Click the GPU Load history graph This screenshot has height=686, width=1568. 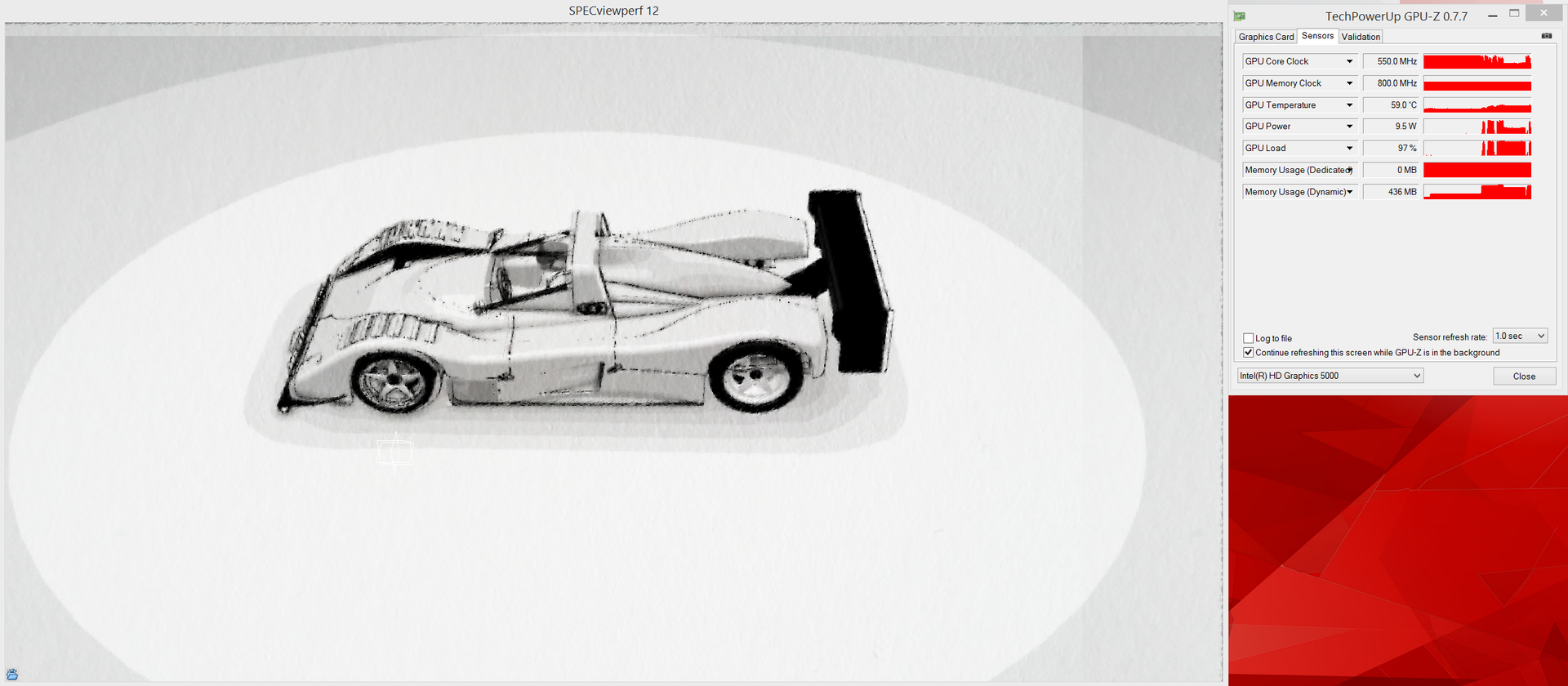[1477, 149]
